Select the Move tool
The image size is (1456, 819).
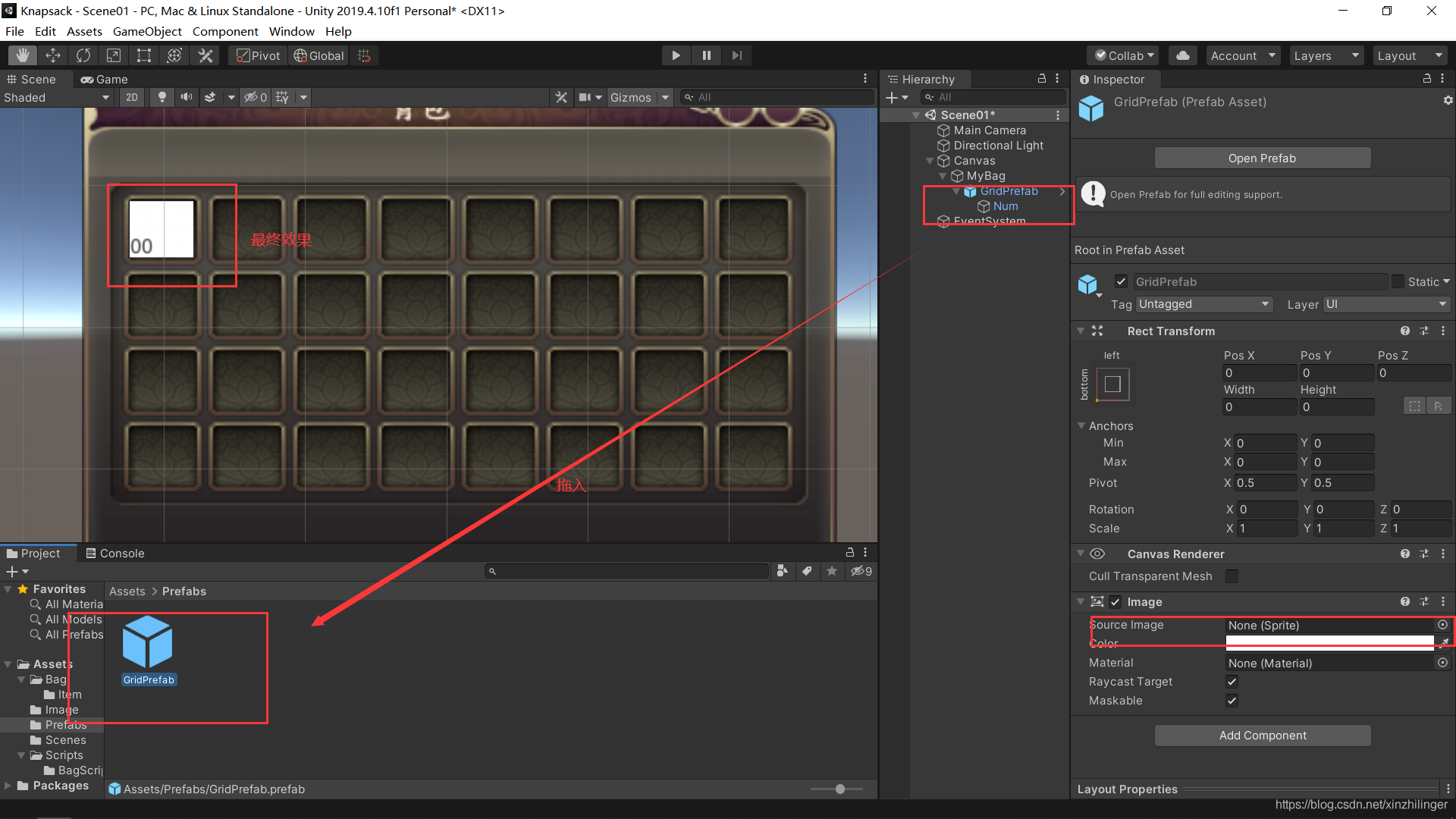point(53,55)
